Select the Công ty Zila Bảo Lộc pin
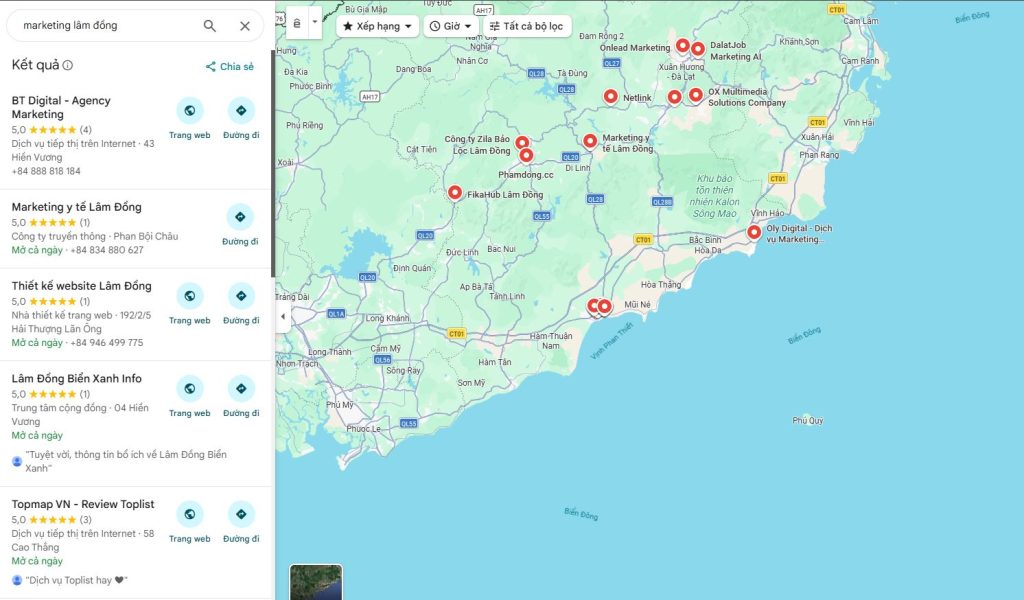 [x=522, y=142]
